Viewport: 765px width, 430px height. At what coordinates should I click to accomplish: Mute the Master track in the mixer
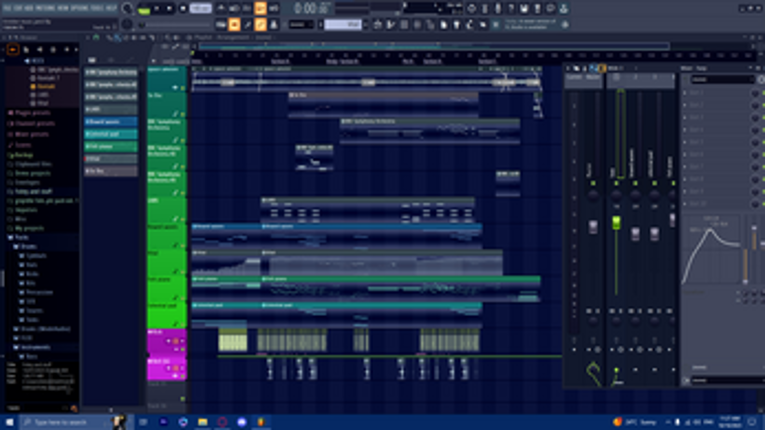[x=593, y=183]
